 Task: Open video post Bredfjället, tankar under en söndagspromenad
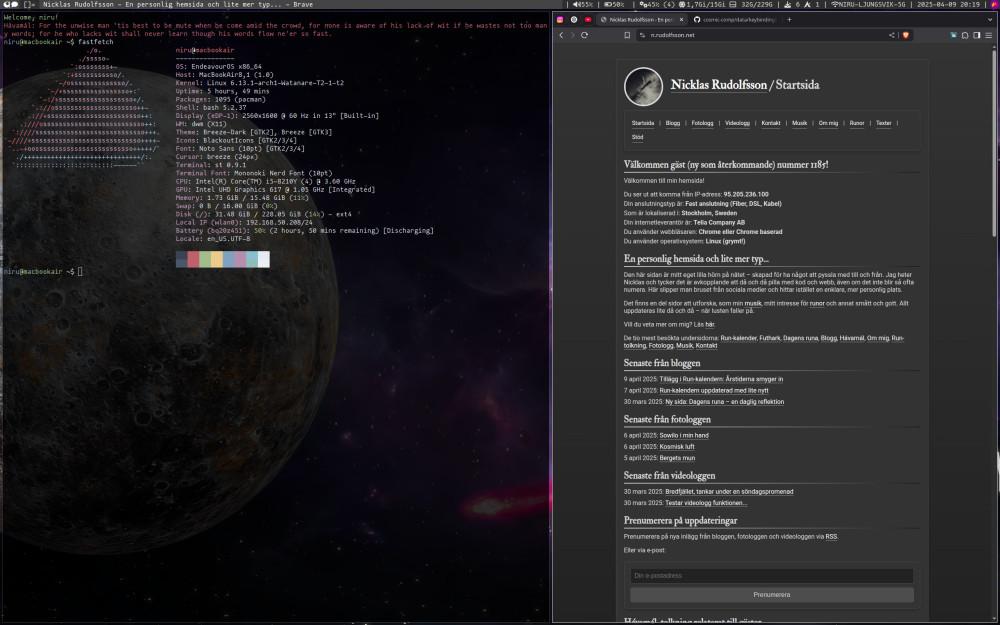coord(729,492)
